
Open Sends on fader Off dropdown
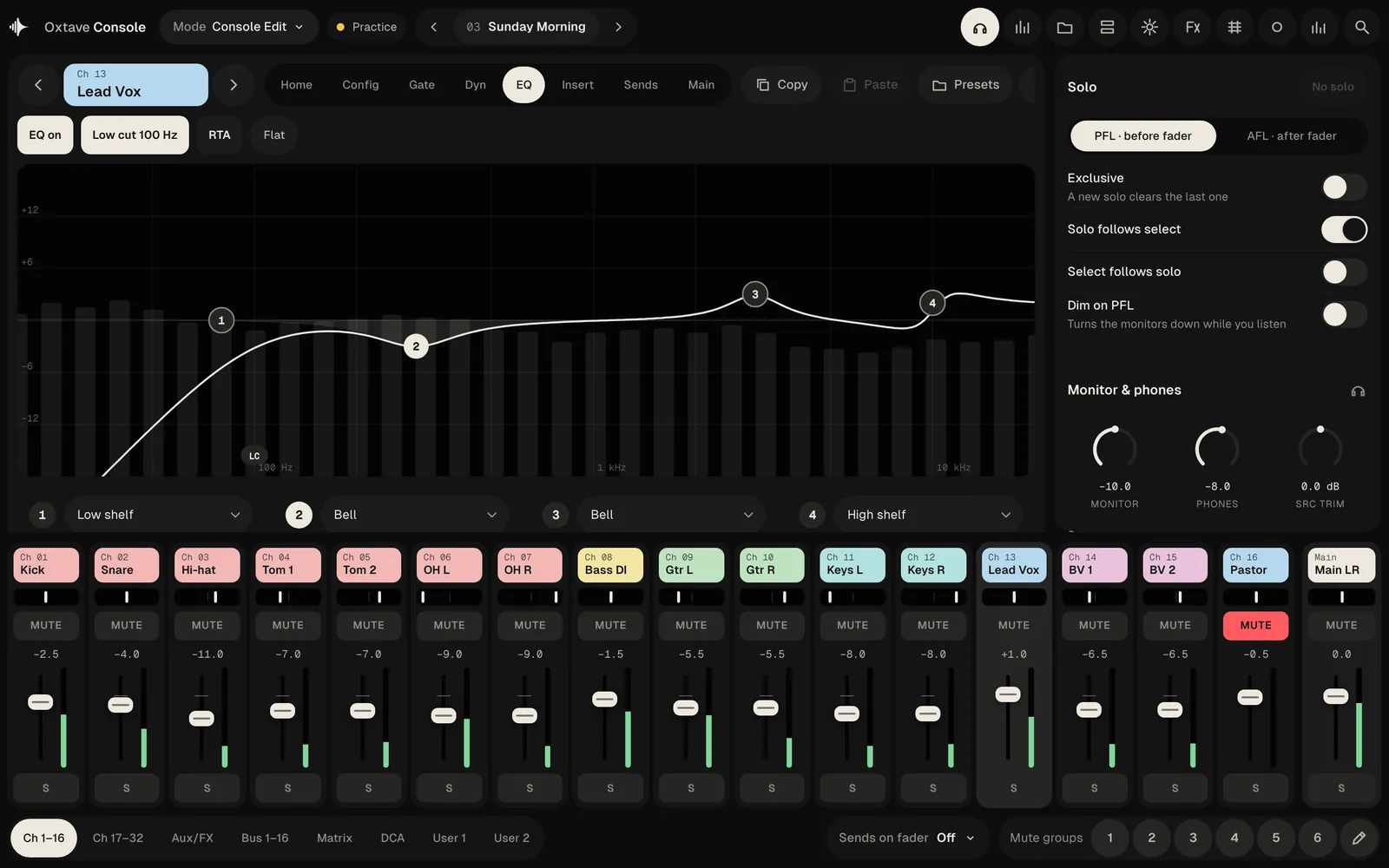(906, 838)
